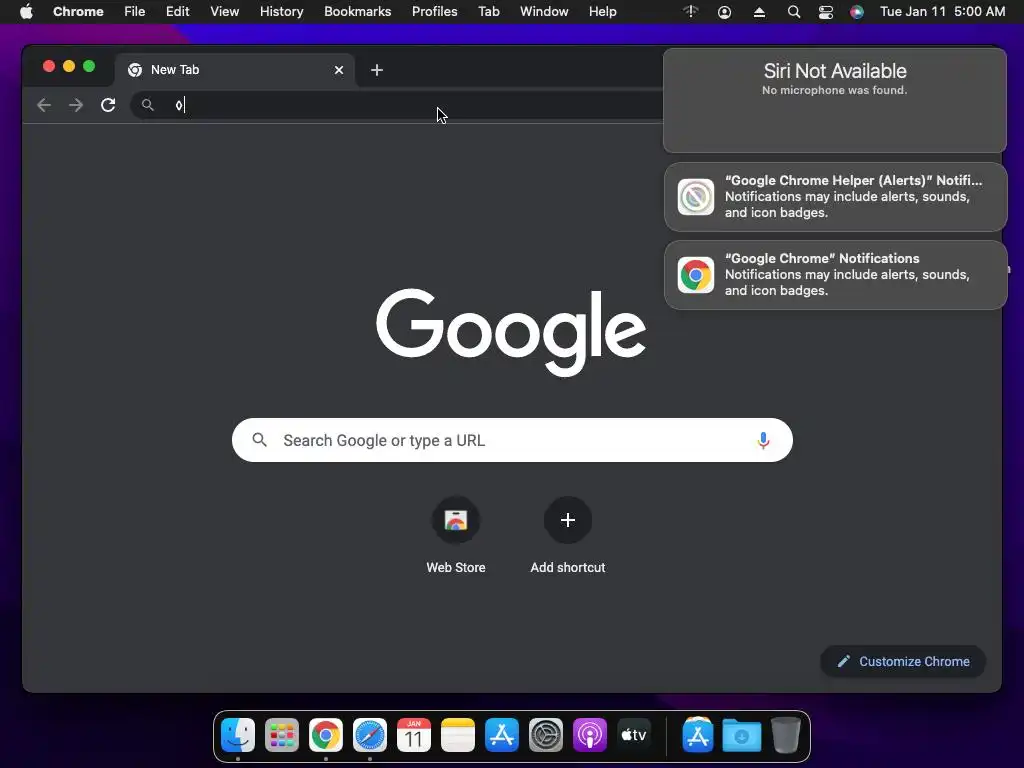Viewport: 1024px width, 768px height.
Task: Click the Add shortcut plus icon
Action: pyautogui.click(x=568, y=520)
